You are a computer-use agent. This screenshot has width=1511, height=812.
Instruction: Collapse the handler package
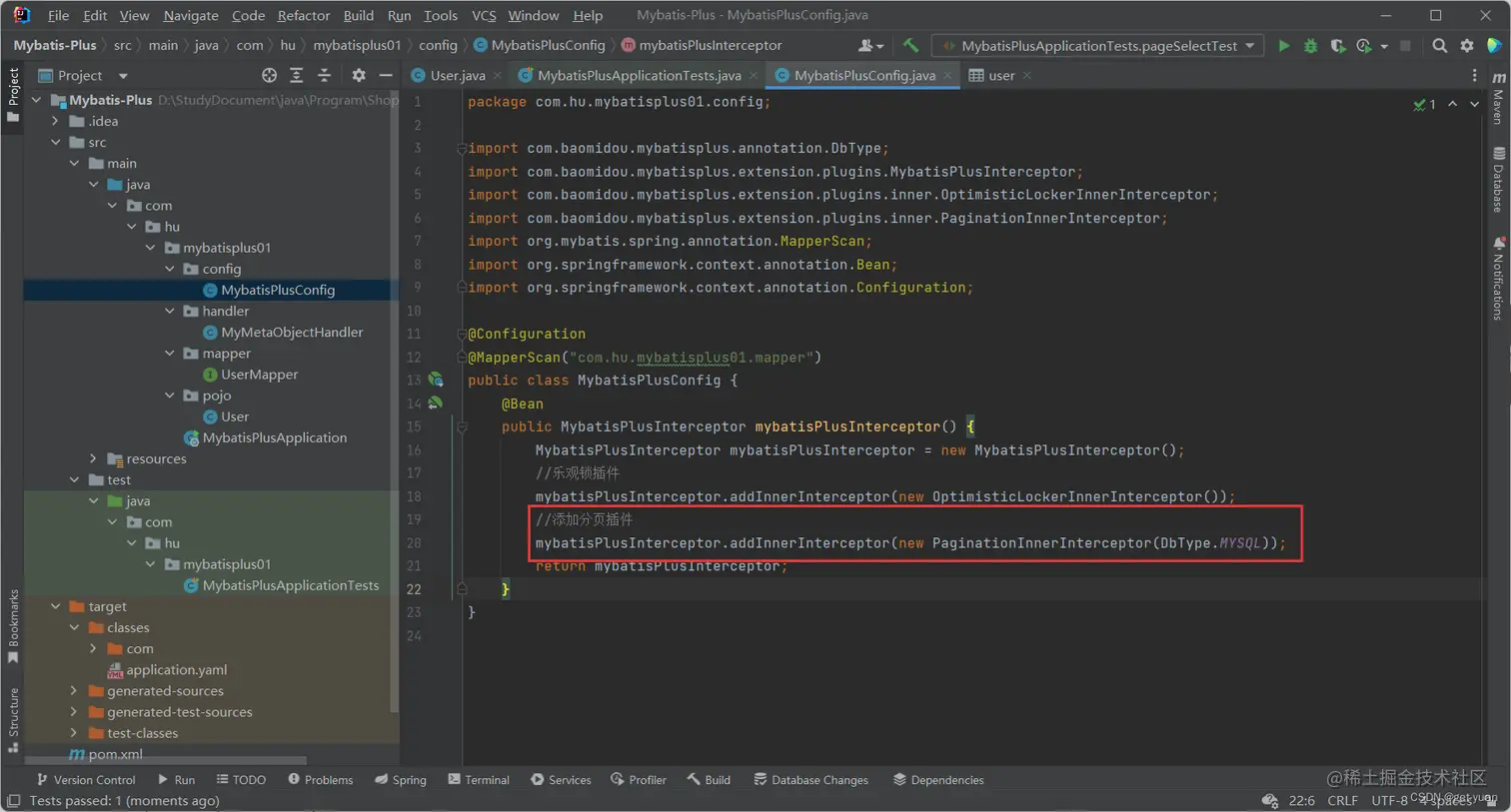click(170, 311)
